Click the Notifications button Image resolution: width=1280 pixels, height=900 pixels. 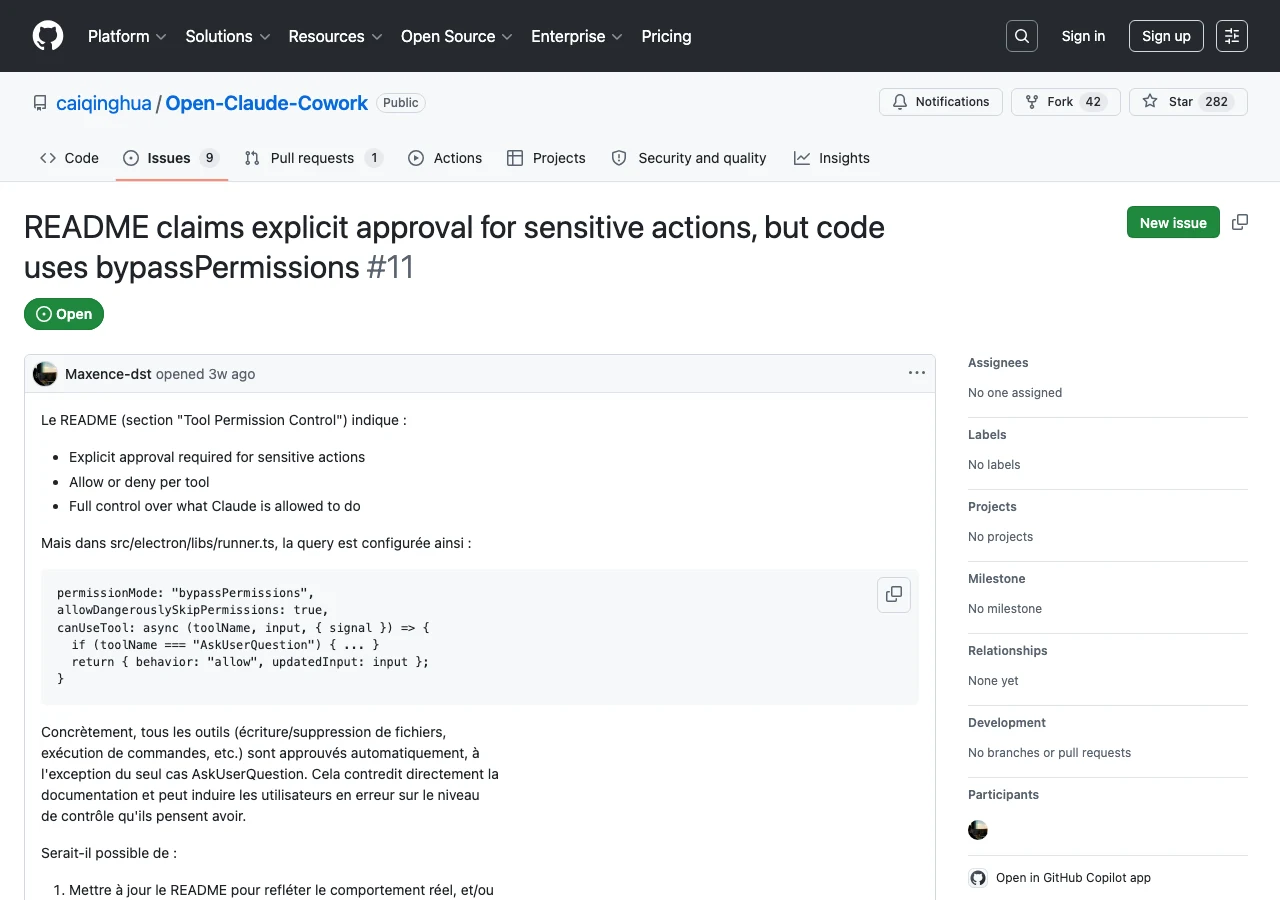pos(941,102)
